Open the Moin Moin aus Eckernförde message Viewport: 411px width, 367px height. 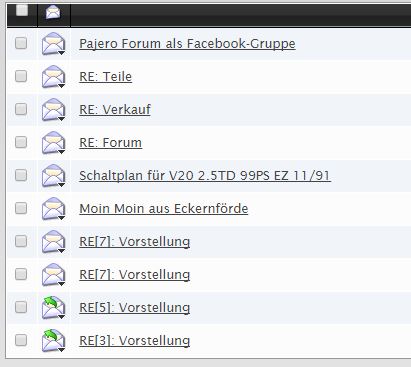164,209
